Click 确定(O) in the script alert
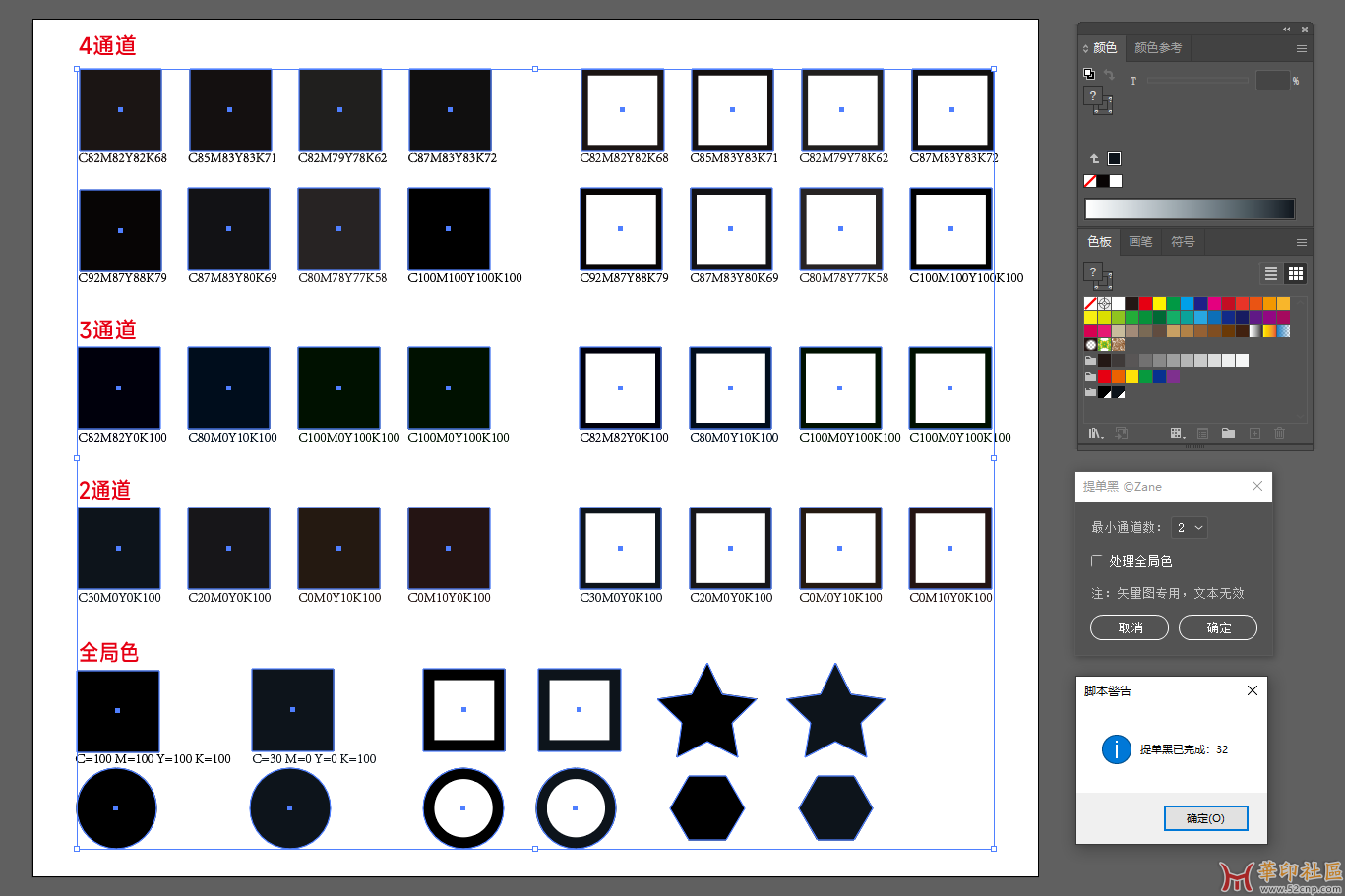Image resolution: width=1345 pixels, height=896 pixels. click(x=1205, y=818)
